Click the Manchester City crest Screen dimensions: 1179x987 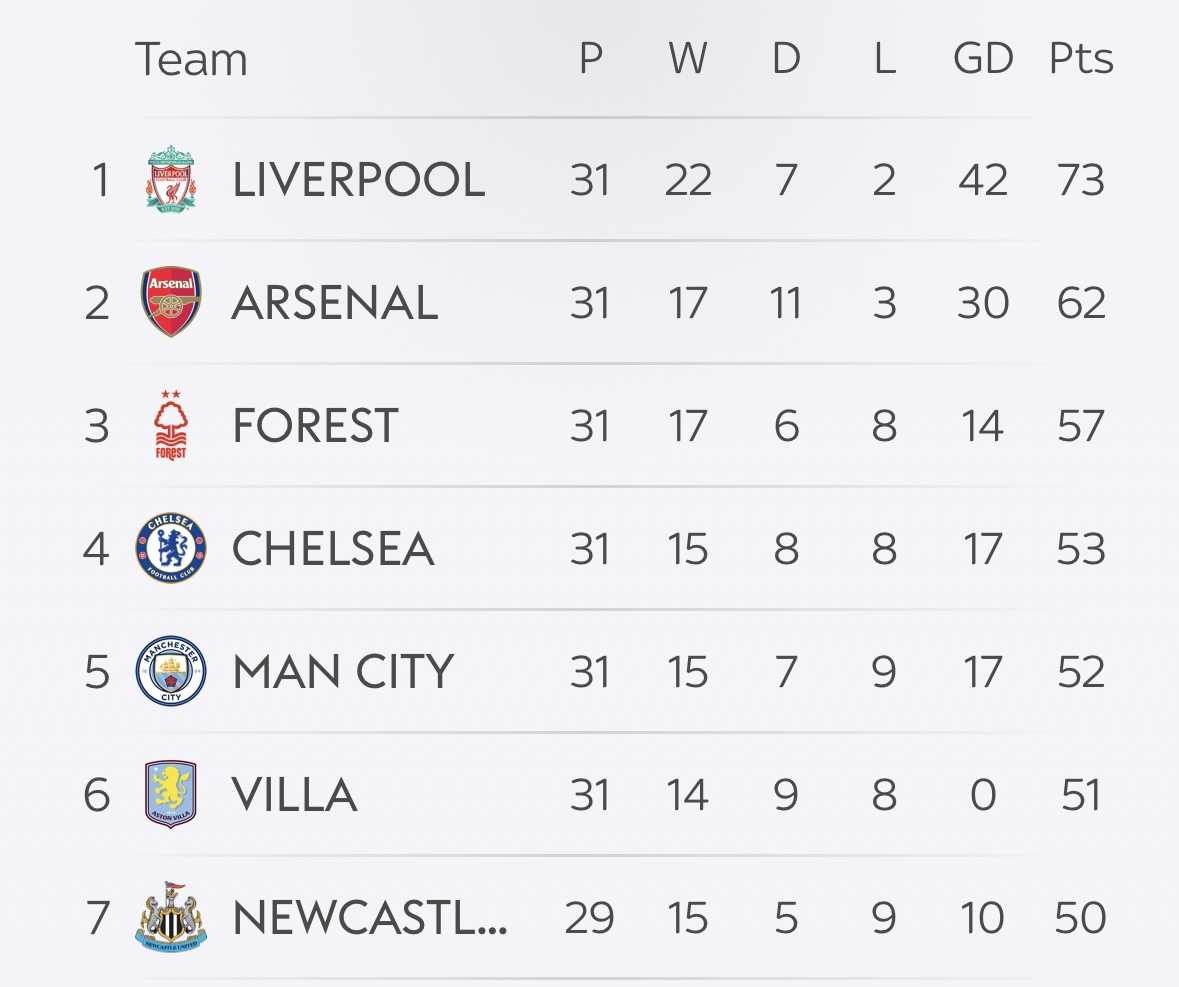pyautogui.click(x=171, y=671)
